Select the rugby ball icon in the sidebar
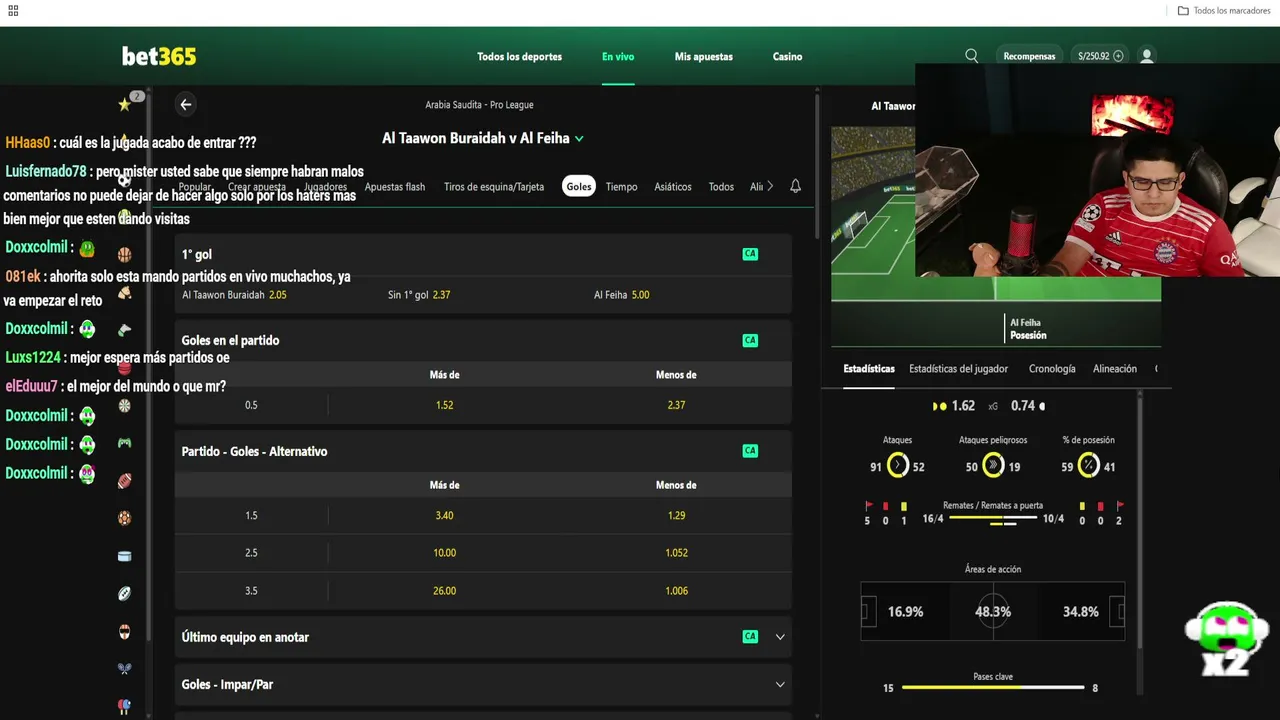The width and height of the screenshot is (1280, 720). [x=124, y=594]
